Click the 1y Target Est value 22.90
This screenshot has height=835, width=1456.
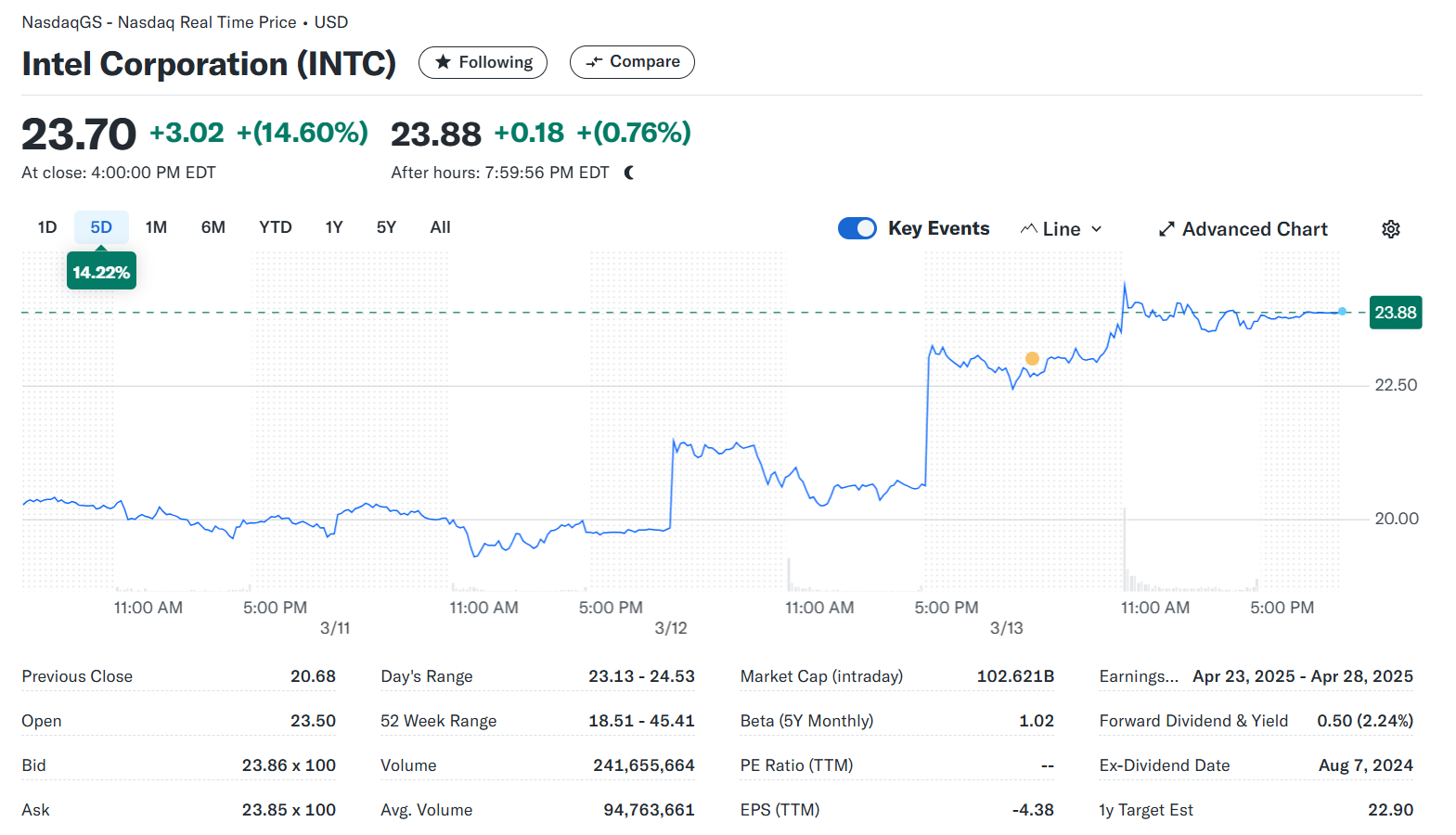tap(1390, 810)
